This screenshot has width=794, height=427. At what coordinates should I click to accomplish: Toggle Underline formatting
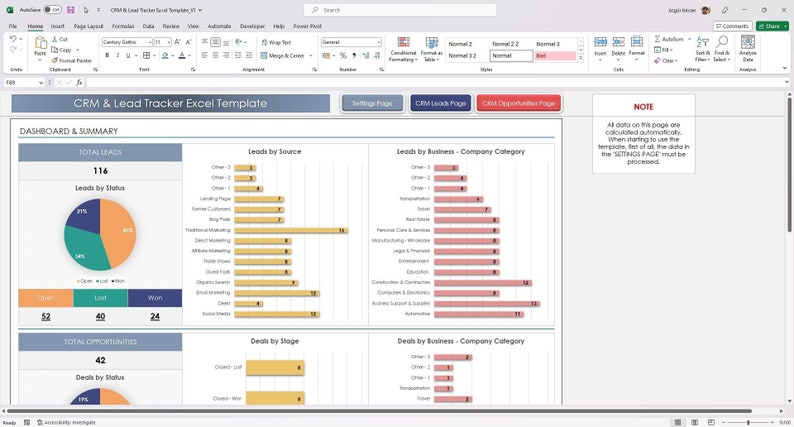(128, 55)
